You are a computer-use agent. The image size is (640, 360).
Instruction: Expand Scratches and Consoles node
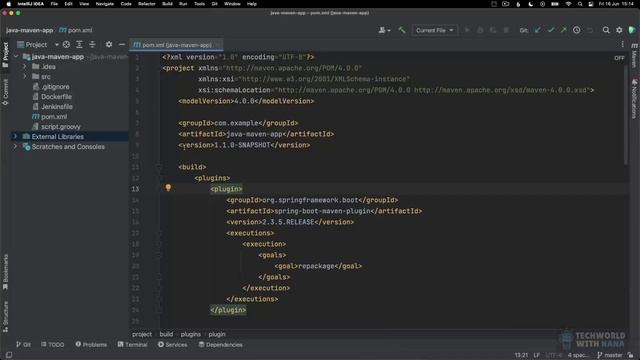pos(16,147)
